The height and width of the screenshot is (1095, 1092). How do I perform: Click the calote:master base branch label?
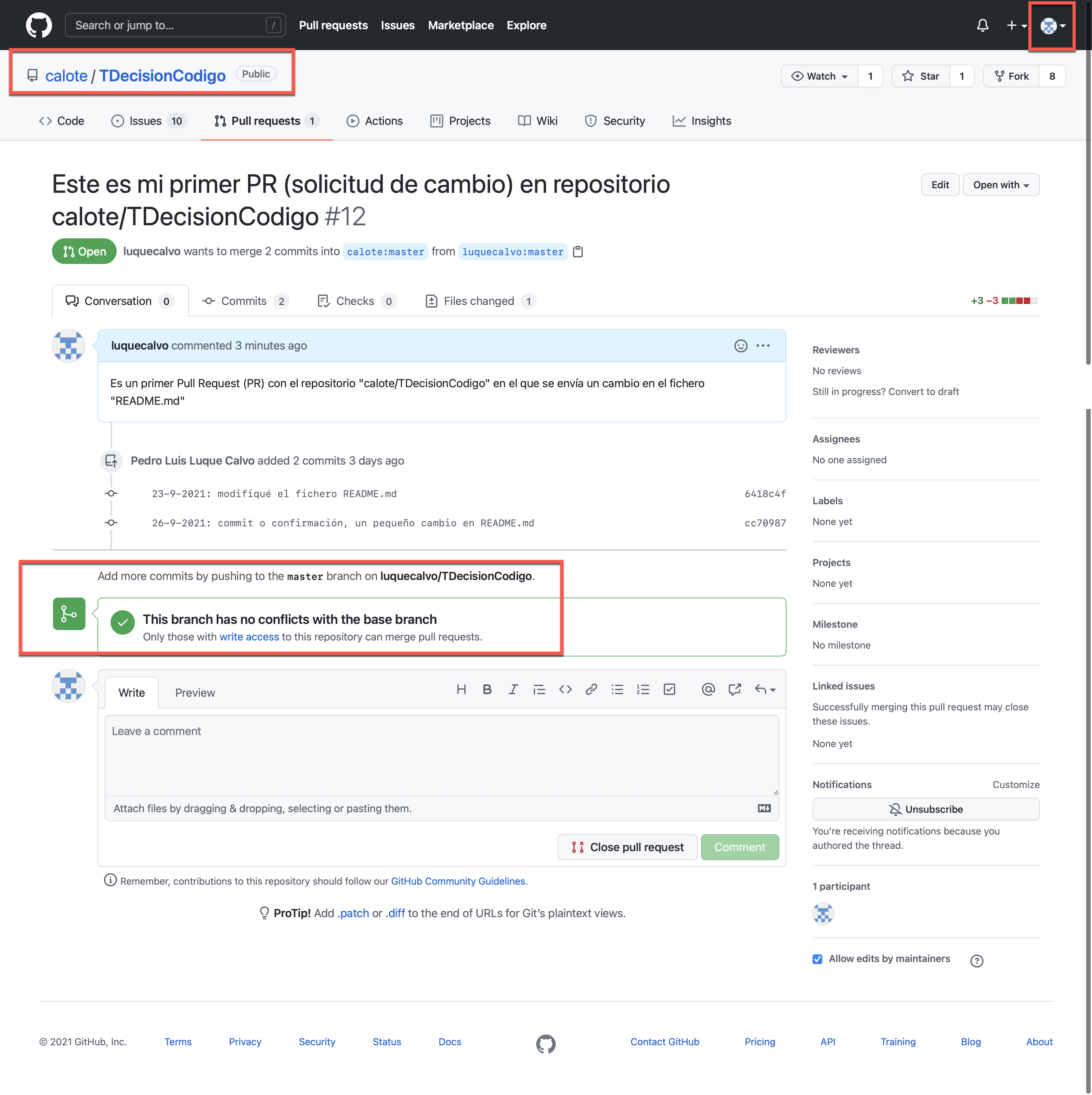pos(385,252)
